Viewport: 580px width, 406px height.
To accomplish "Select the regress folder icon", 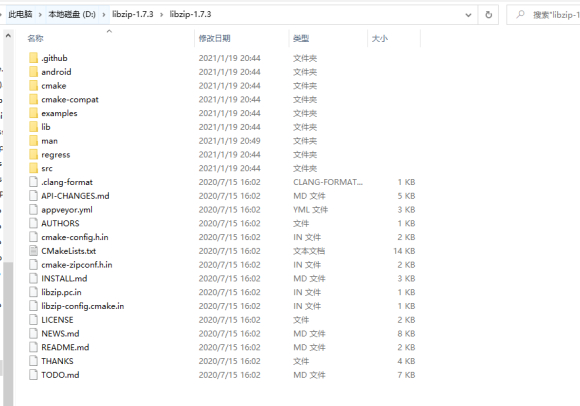I will (33, 155).
